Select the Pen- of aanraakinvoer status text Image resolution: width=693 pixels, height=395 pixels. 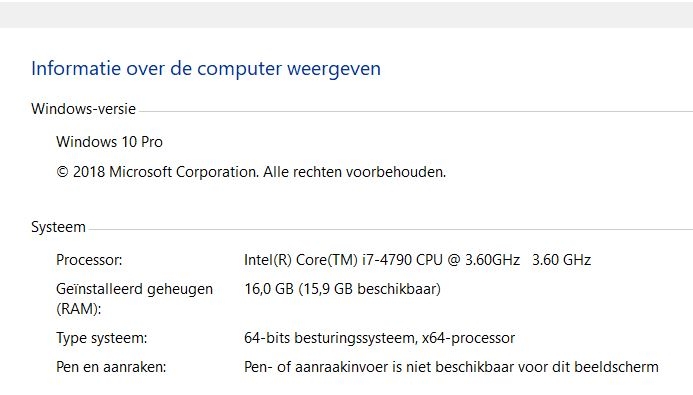click(451, 367)
